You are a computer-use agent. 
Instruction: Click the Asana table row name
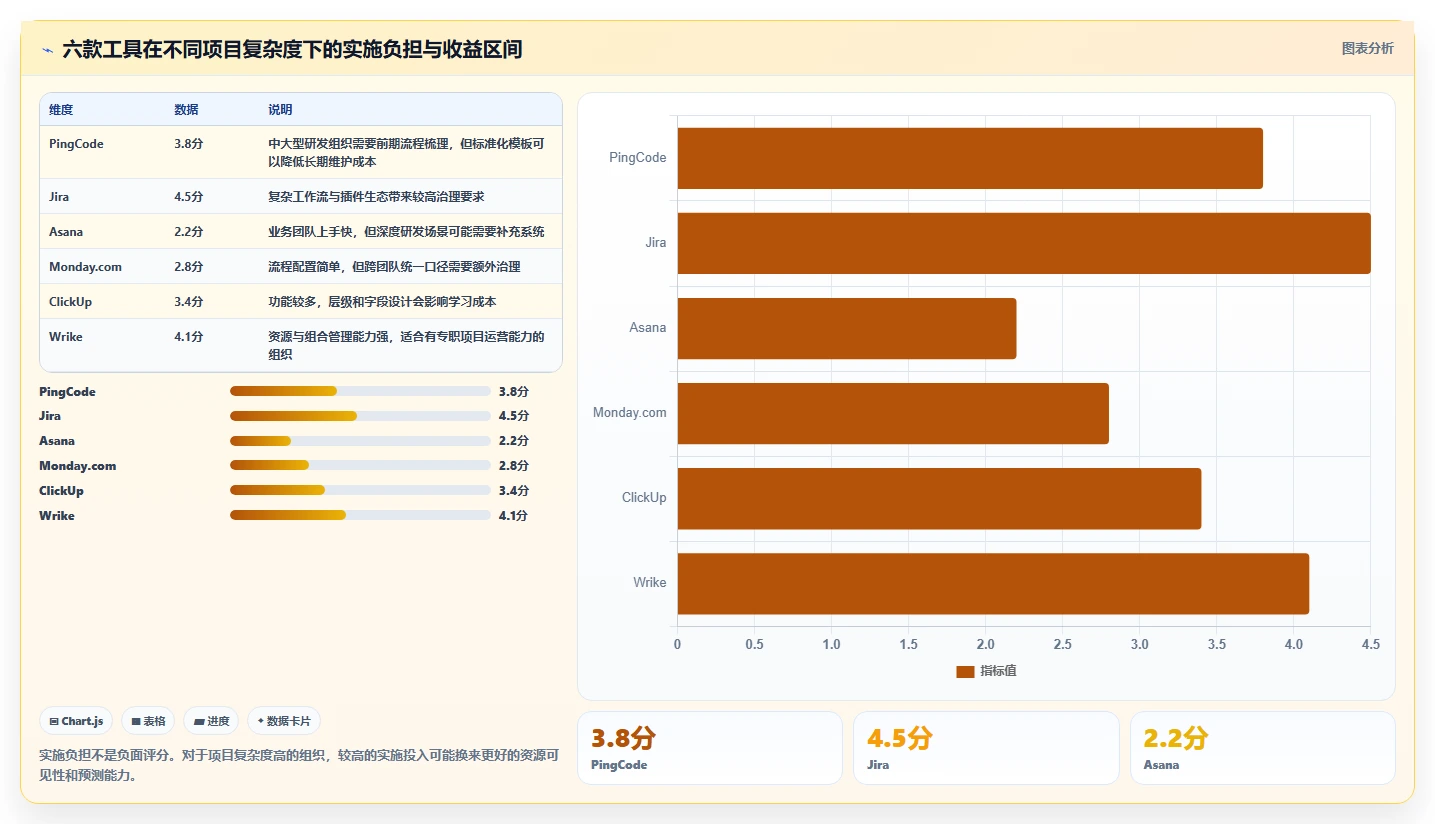[66, 232]
